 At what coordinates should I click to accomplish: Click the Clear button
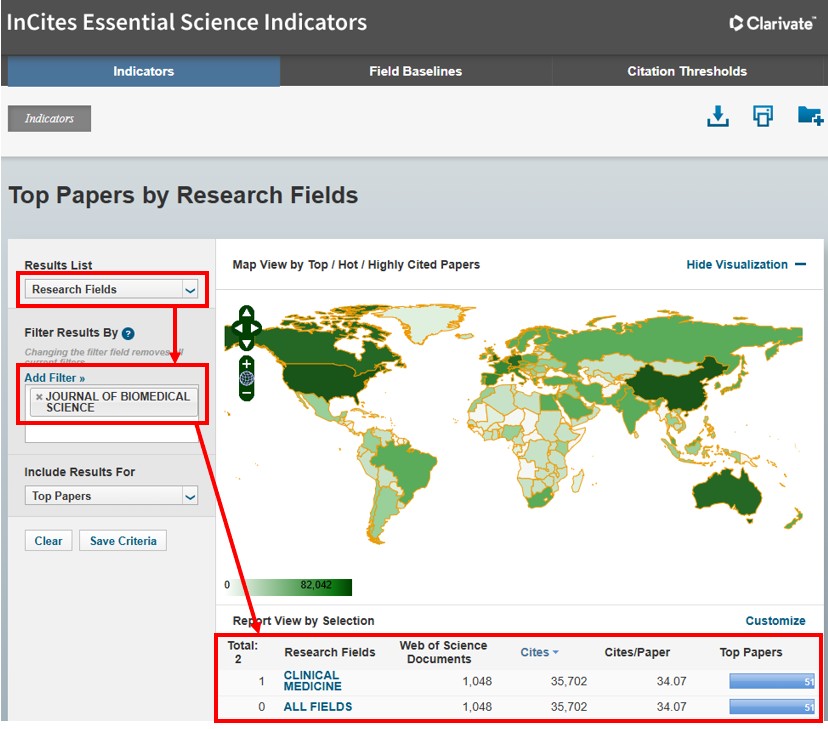pos(48,541)
